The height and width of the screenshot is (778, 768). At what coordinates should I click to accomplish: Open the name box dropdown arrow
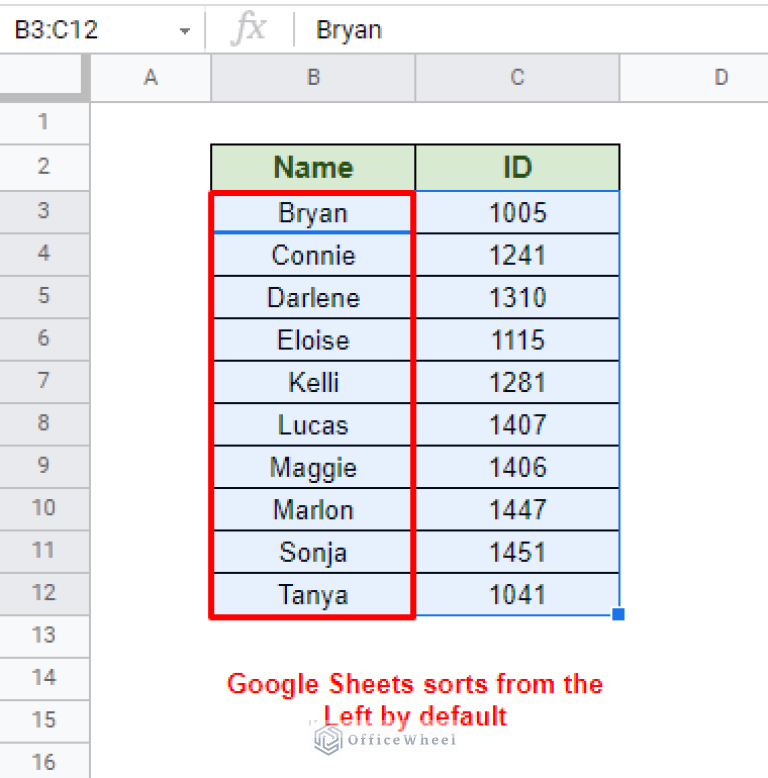(184, 31)
